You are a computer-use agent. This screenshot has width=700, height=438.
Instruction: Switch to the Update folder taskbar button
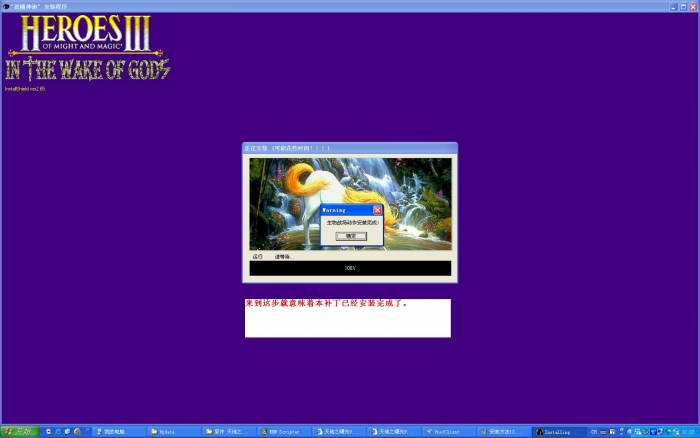click(173, 432)
